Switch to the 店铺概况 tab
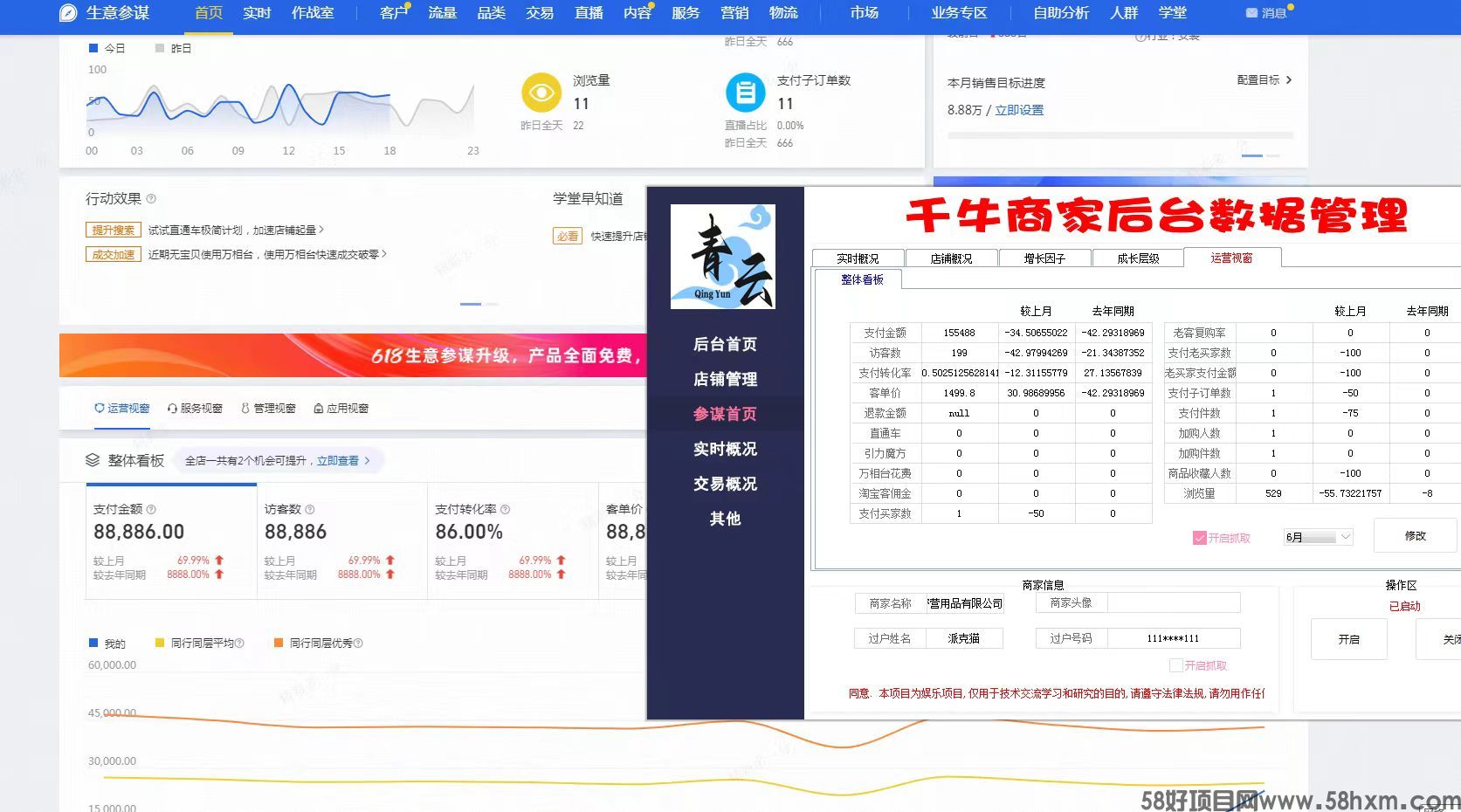 [x=951, y=258]
